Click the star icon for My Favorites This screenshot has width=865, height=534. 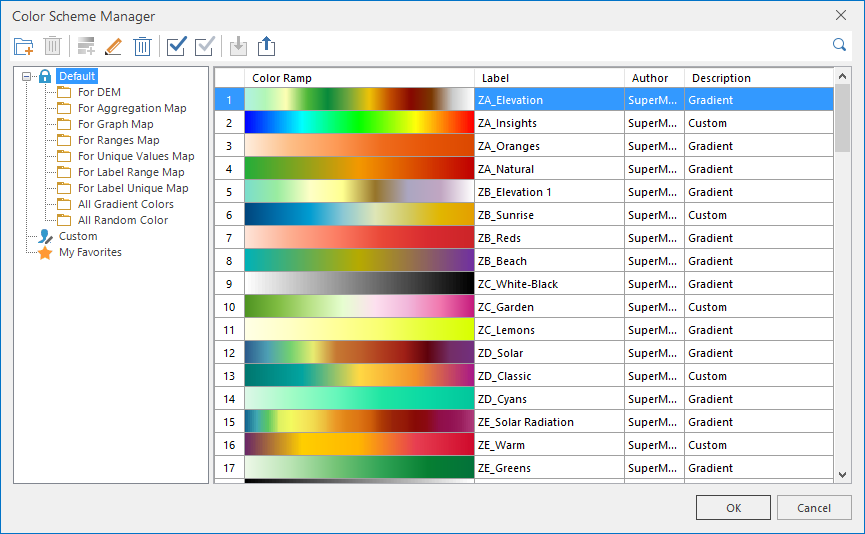point(45,253)
